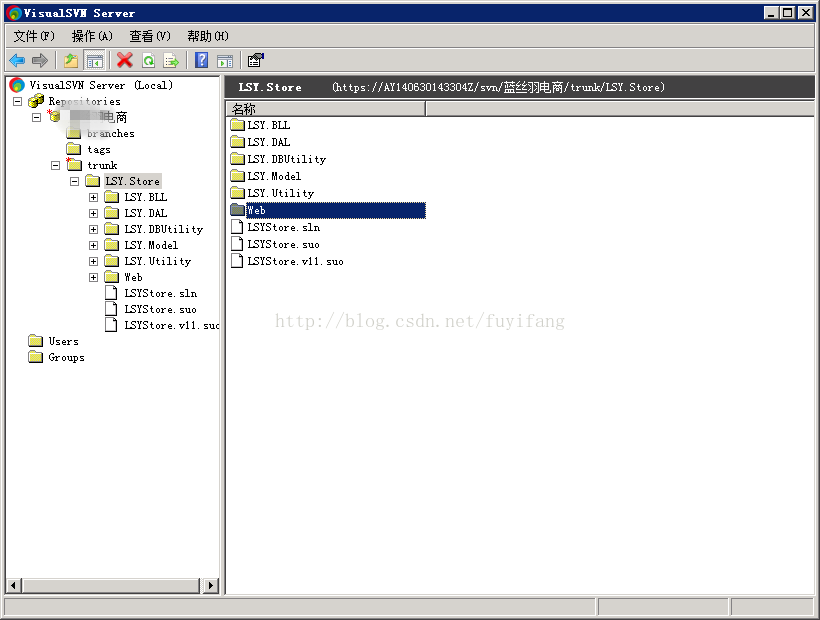Image resolution: width=820 pixels, height=620 pixels.
Task: Select LSY.DBUtility folder in right list
Action: tap(278, 159)
